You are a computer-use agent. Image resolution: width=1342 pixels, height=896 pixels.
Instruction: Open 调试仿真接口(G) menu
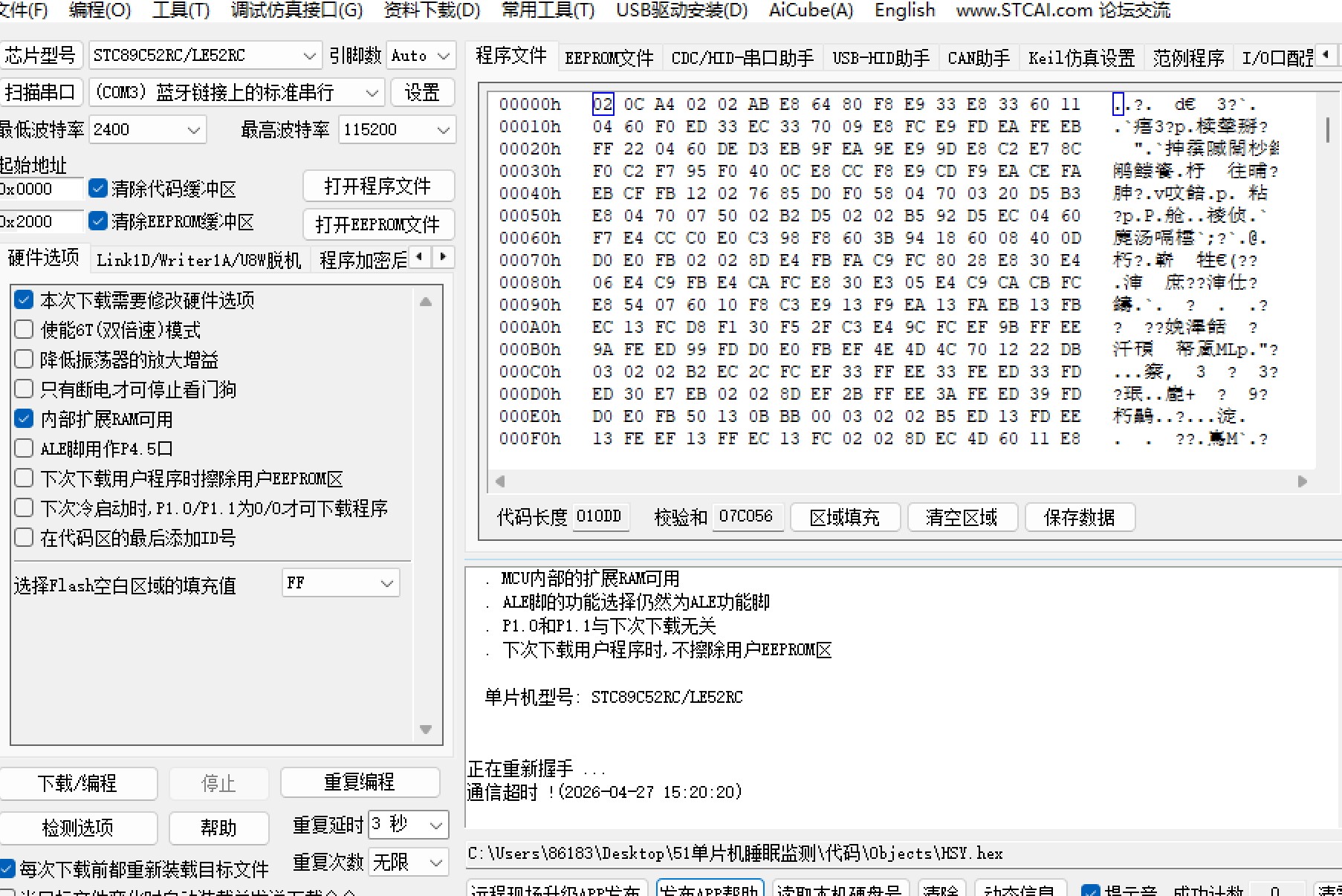[296, 10]
